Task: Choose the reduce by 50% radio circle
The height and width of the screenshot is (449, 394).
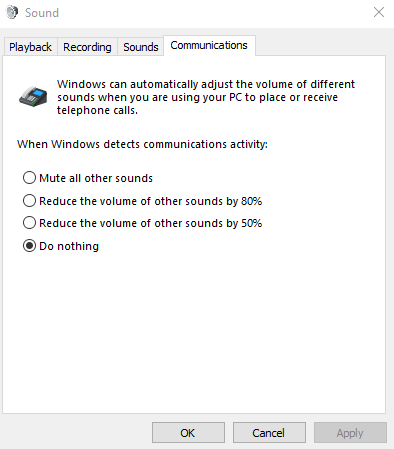Action: [x=29, y=223]
